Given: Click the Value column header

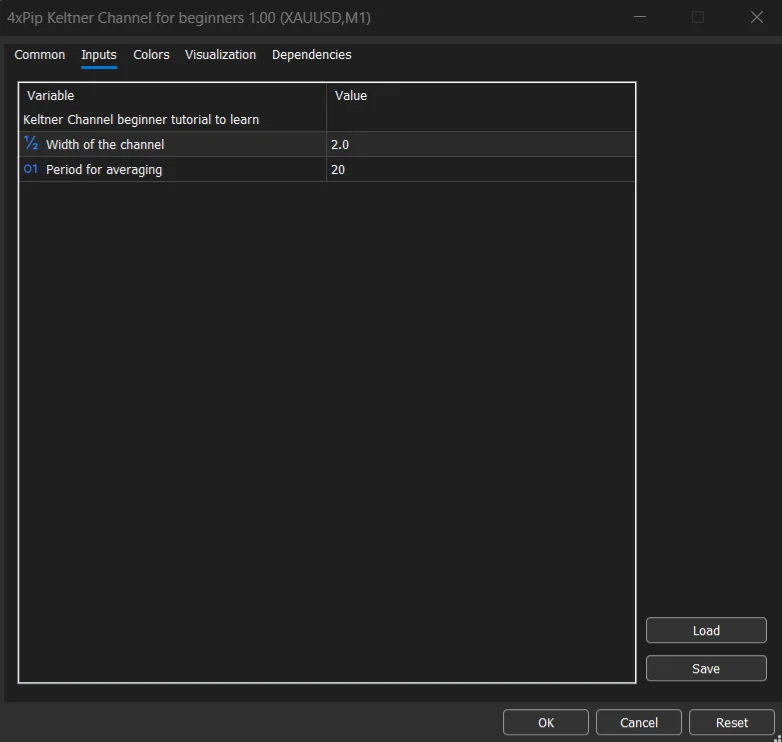Looking at the screenshot, I should (x=351, y=95).
